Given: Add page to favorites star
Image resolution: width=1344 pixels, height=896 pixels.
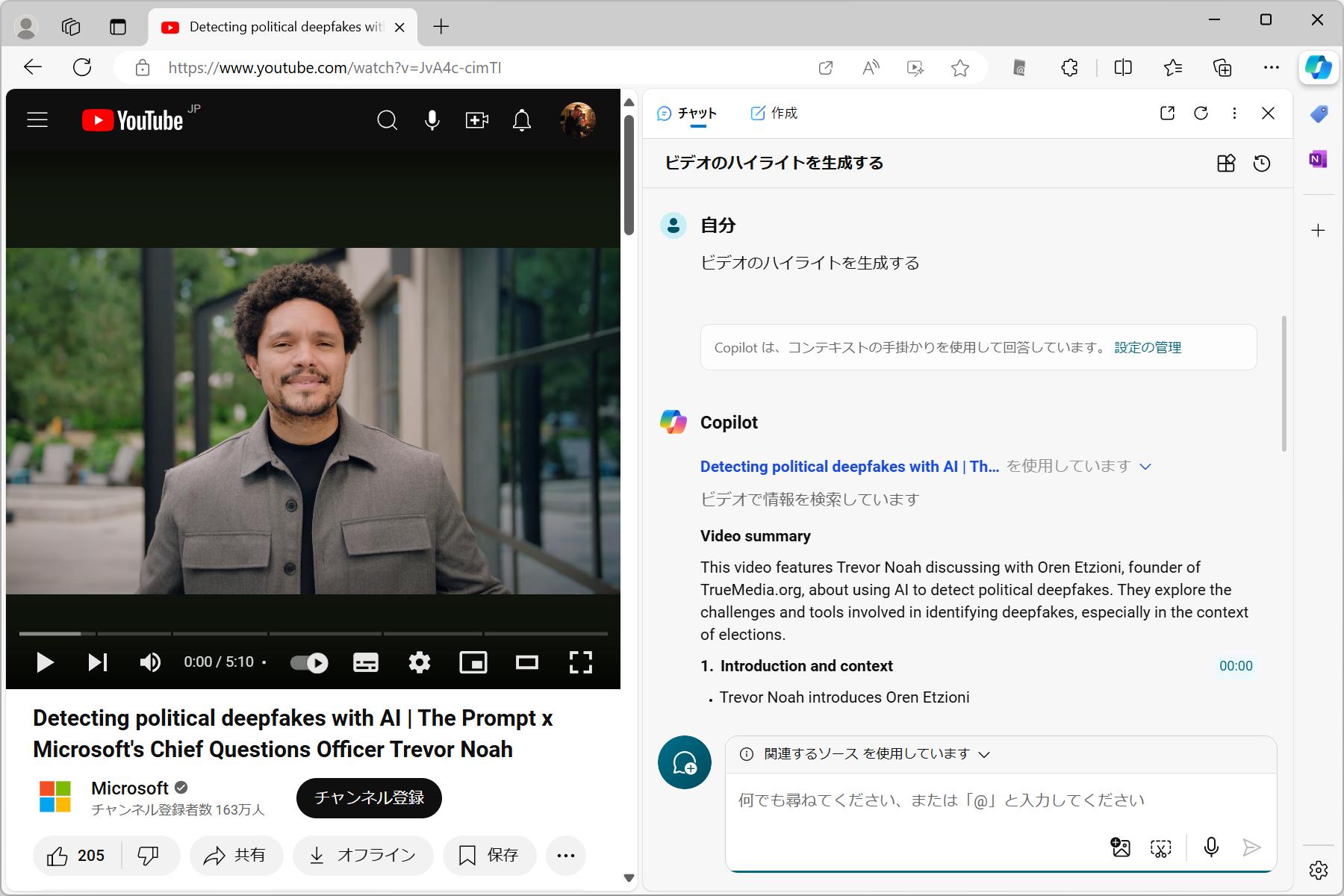Looking at the screenshot, I should (960, 68).
